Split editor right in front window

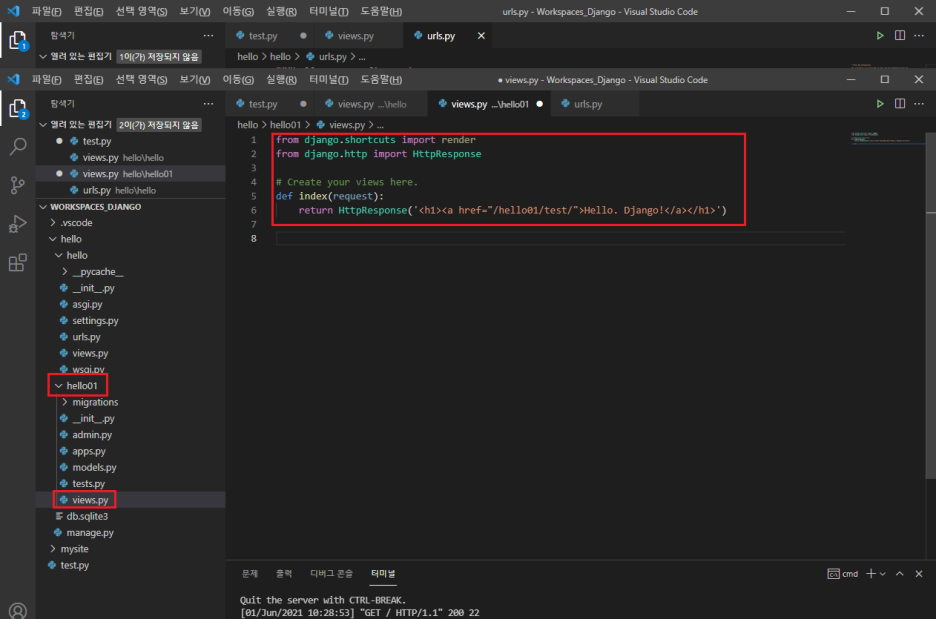tap(900, 104)
